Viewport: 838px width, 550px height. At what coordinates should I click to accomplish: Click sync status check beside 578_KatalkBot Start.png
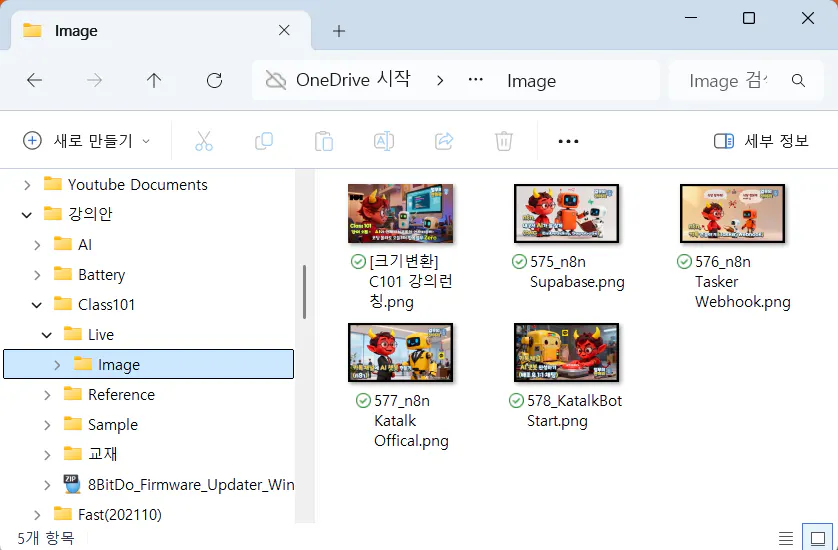(x=516, y=400)
